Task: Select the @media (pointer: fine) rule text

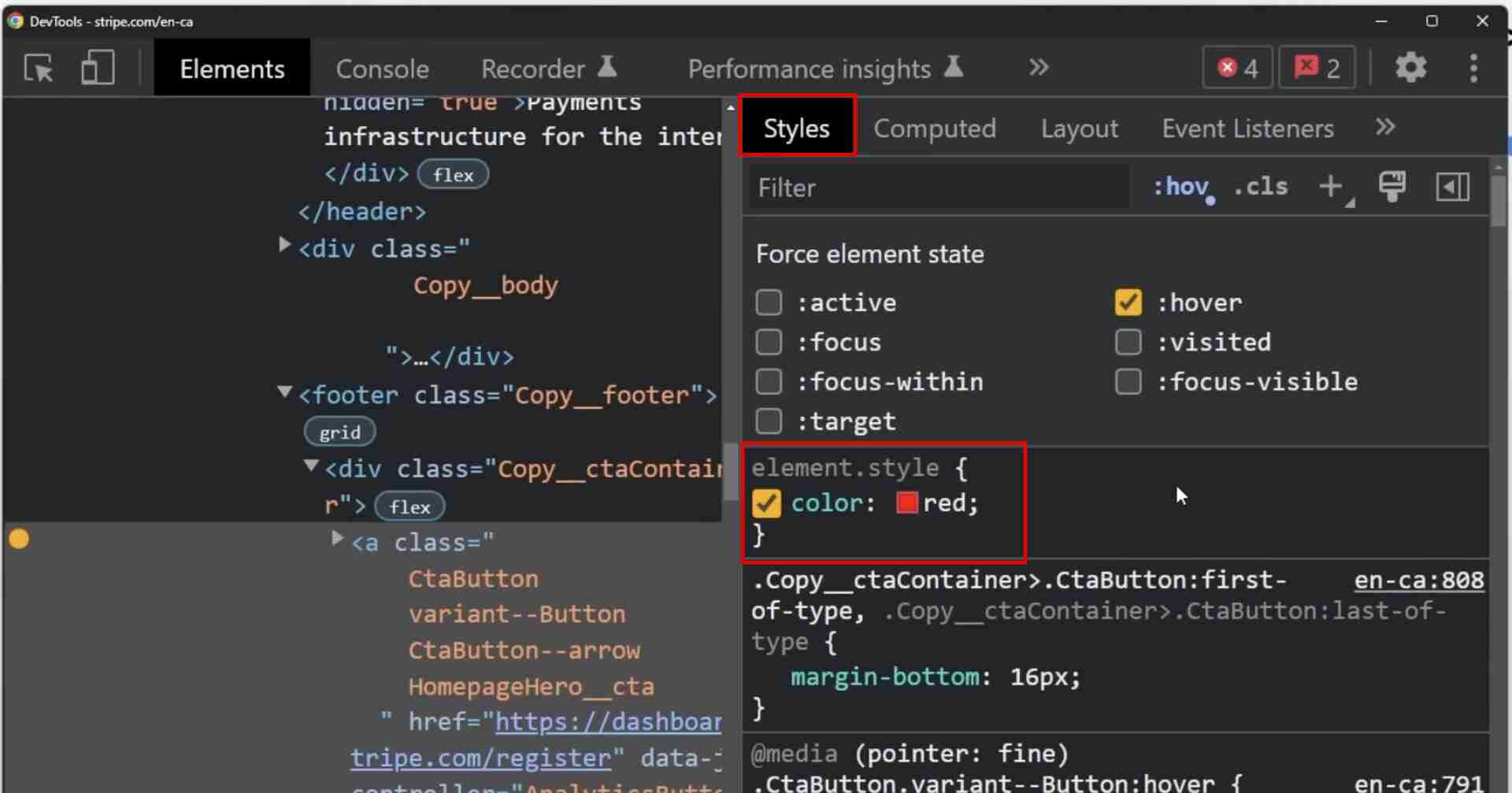Action: pyautogui.click(x=910, y=754)
